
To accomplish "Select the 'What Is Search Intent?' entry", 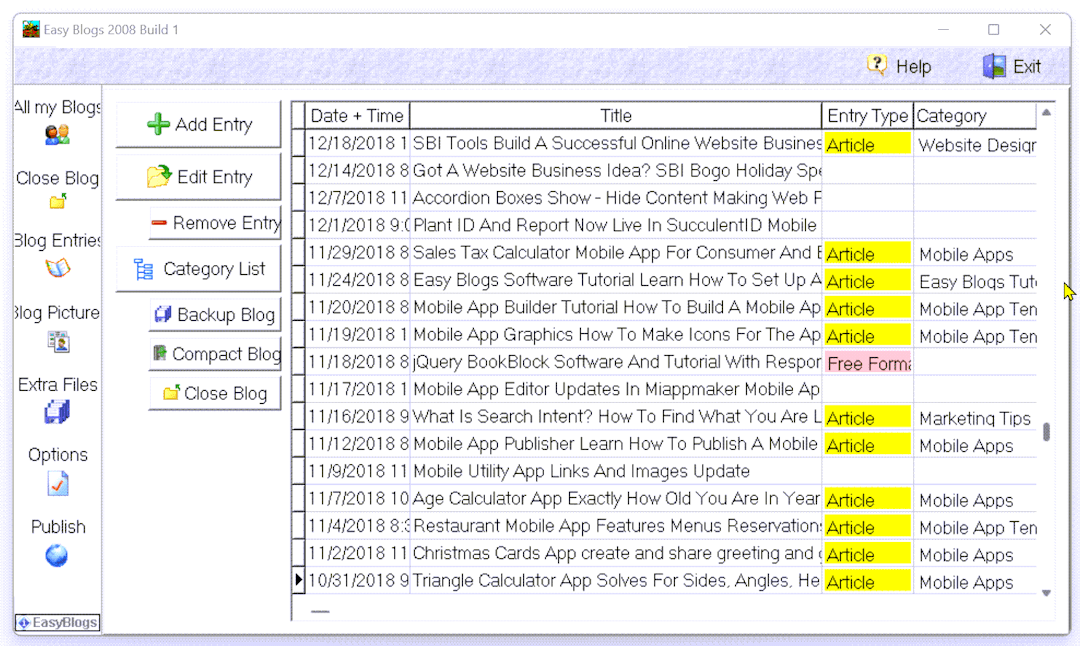I will coord(616,417).
